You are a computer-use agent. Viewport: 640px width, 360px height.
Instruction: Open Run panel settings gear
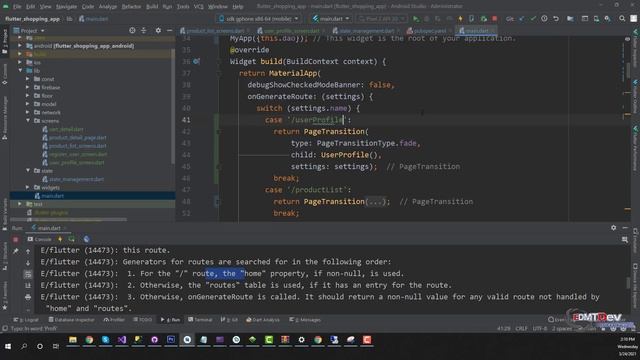[x=613, y=228]
